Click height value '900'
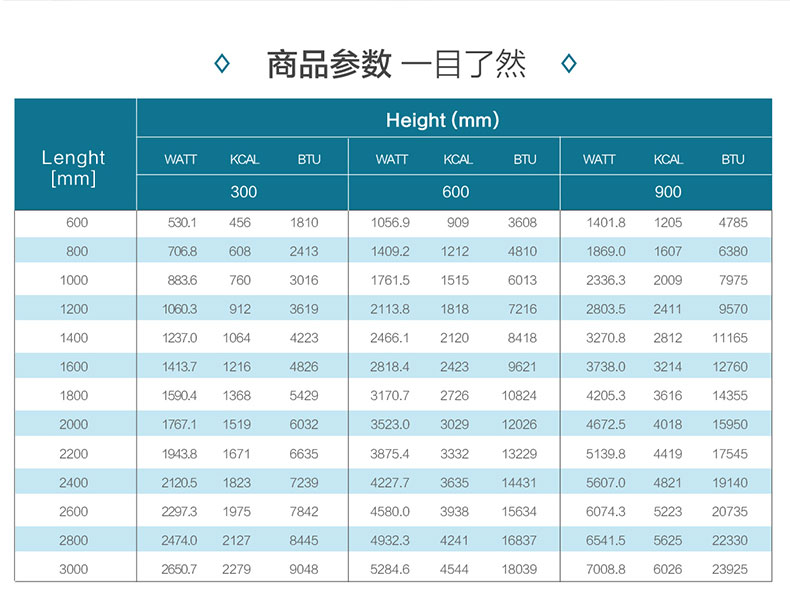The width and height of the screenshot is (790, 606). [668, 192]
